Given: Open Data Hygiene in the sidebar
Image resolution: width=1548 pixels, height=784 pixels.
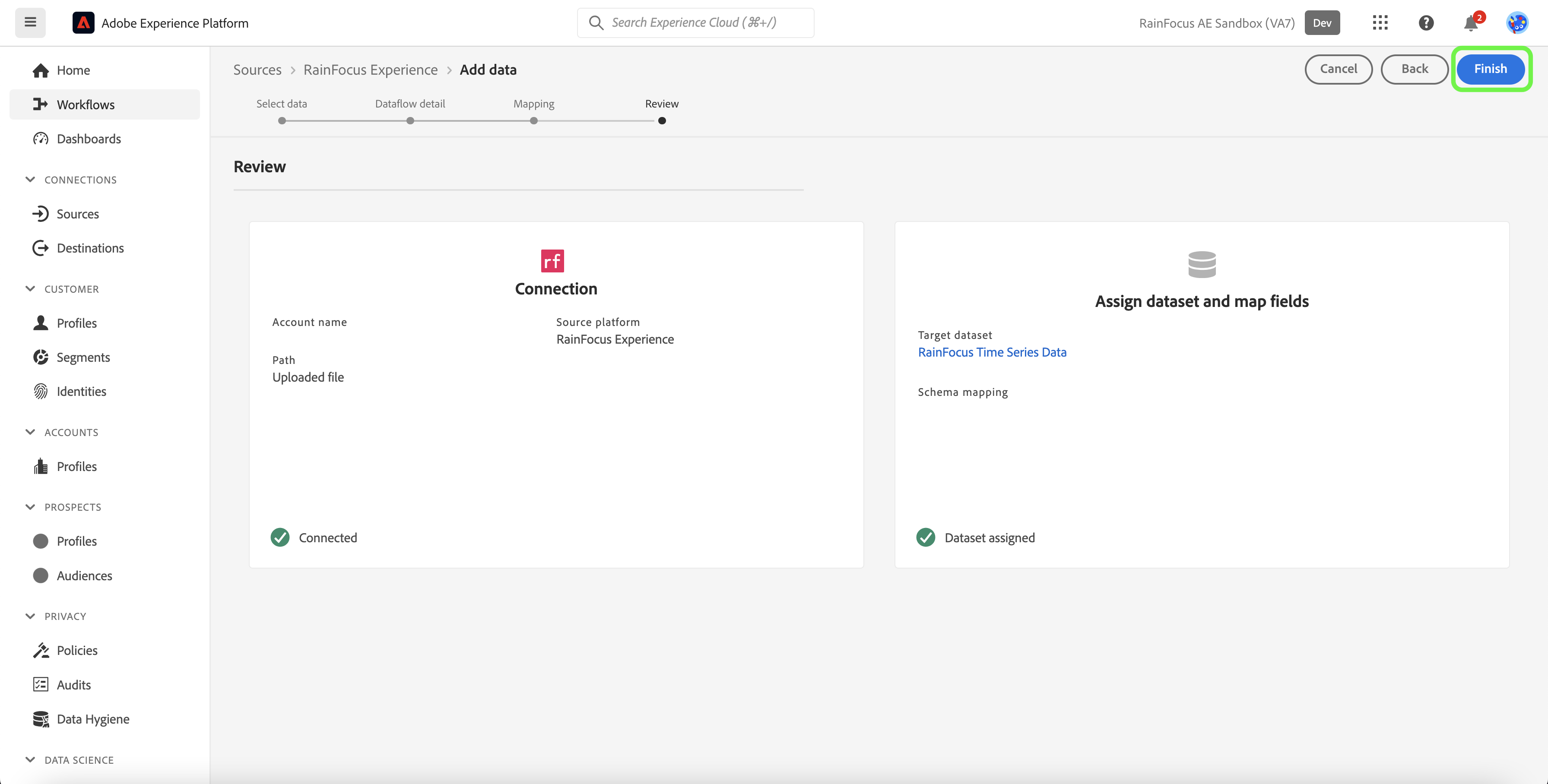Looking at the screenshot, I should coord(92,719).
